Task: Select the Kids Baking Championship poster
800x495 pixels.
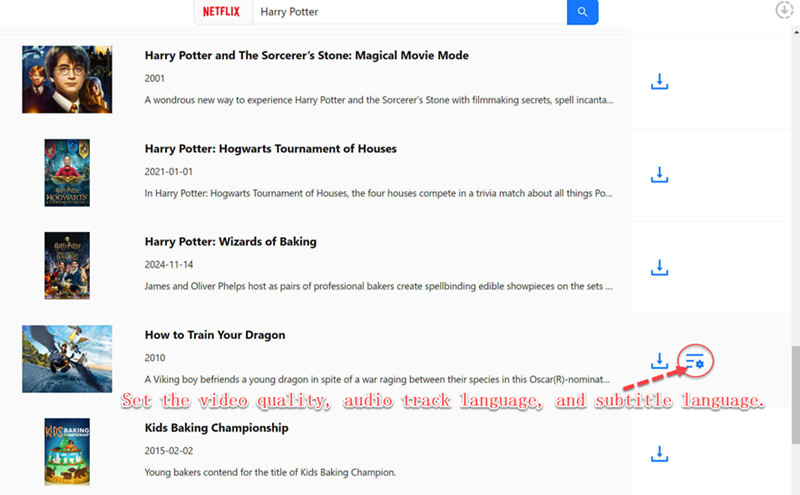Action: (67, 452)
